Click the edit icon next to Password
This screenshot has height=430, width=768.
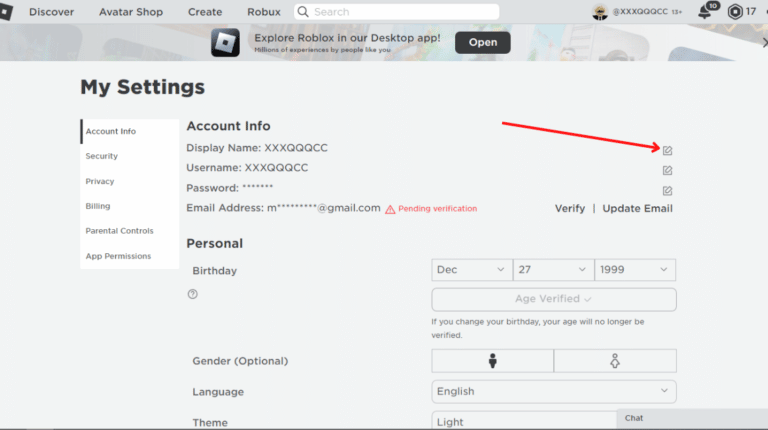pyautogui.click(x=667, y=190)
